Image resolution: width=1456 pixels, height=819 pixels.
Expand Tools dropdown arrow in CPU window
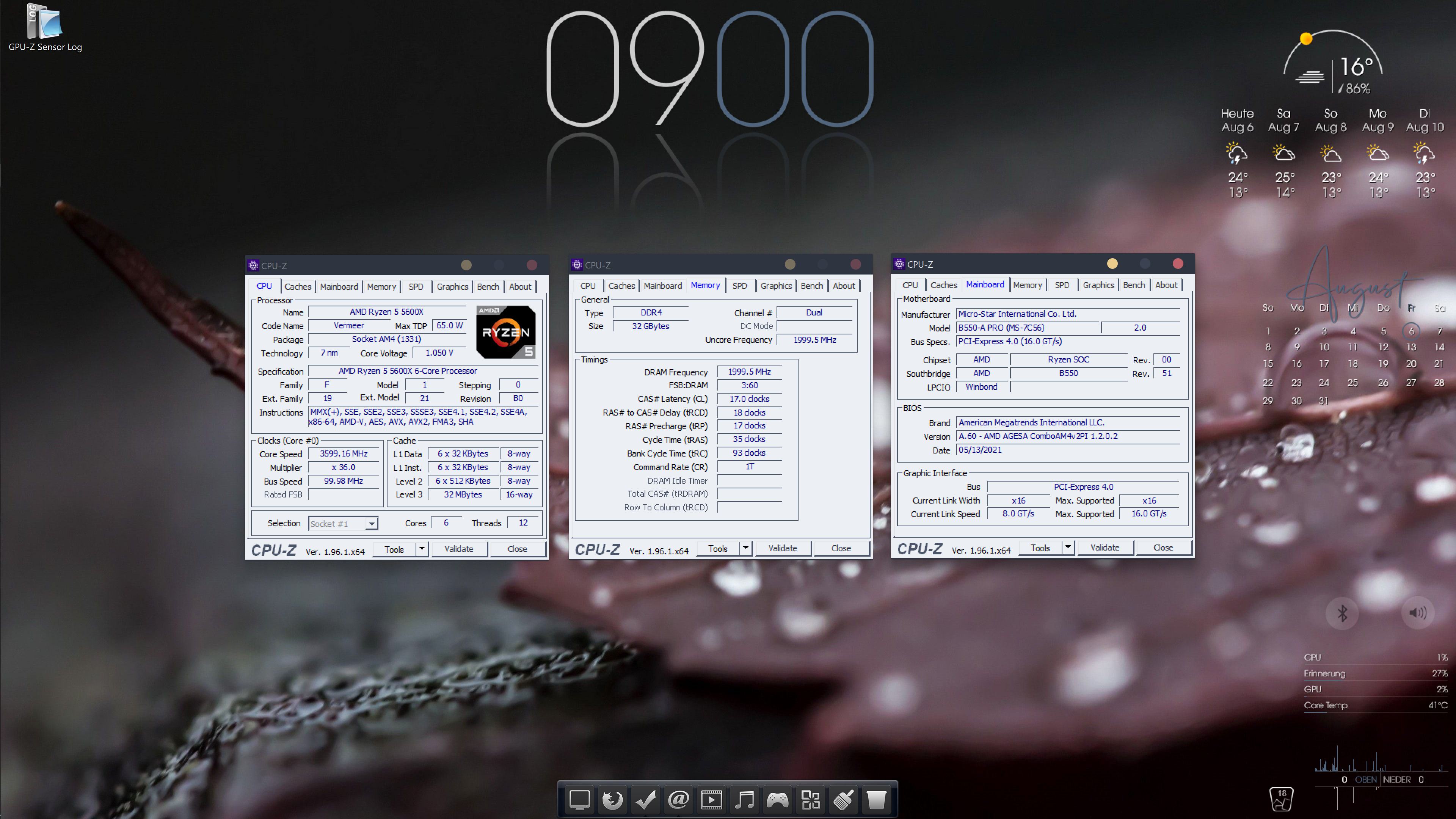(422, 549)
